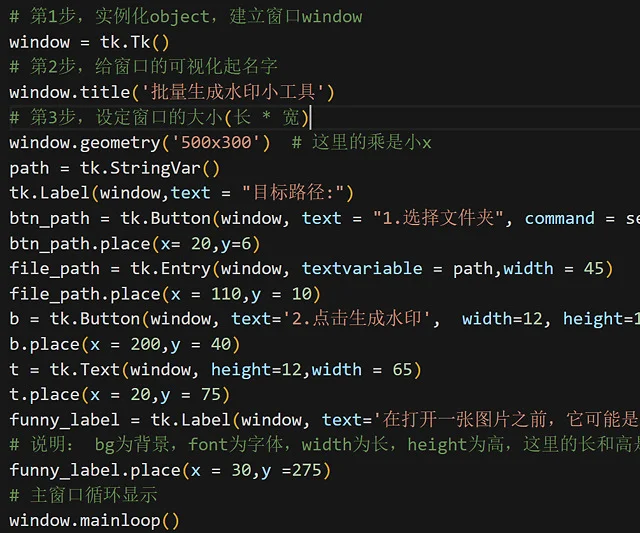Click 'textvariable' in the tk.Entry line
Viewport: 640px width, 533px height.
tap(362, 269)
